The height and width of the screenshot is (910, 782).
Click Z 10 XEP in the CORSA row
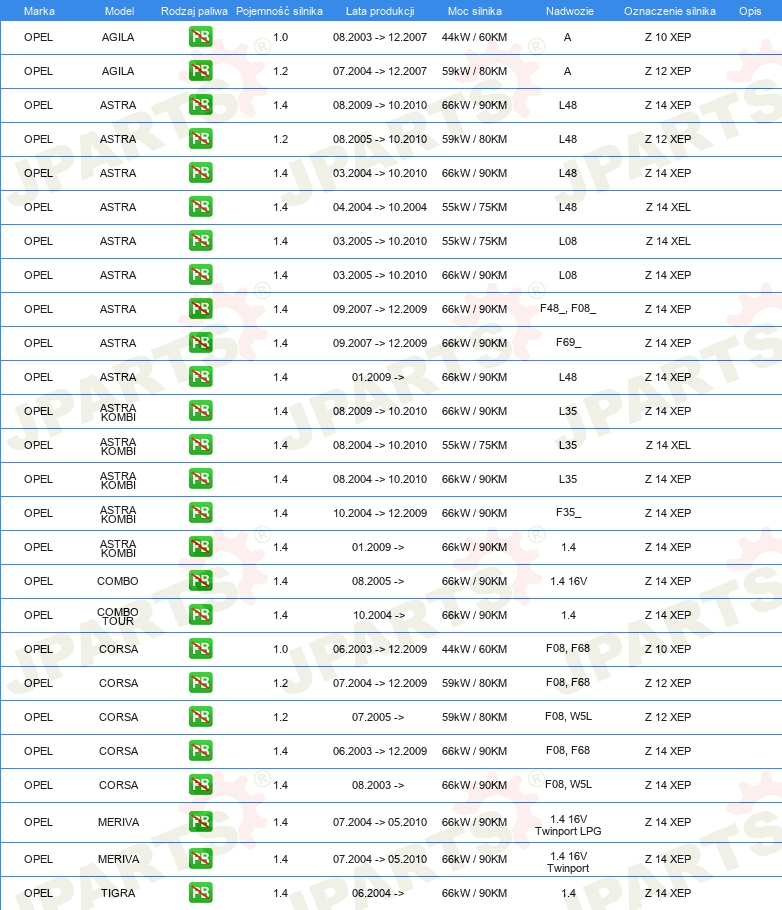click(668, 649)
